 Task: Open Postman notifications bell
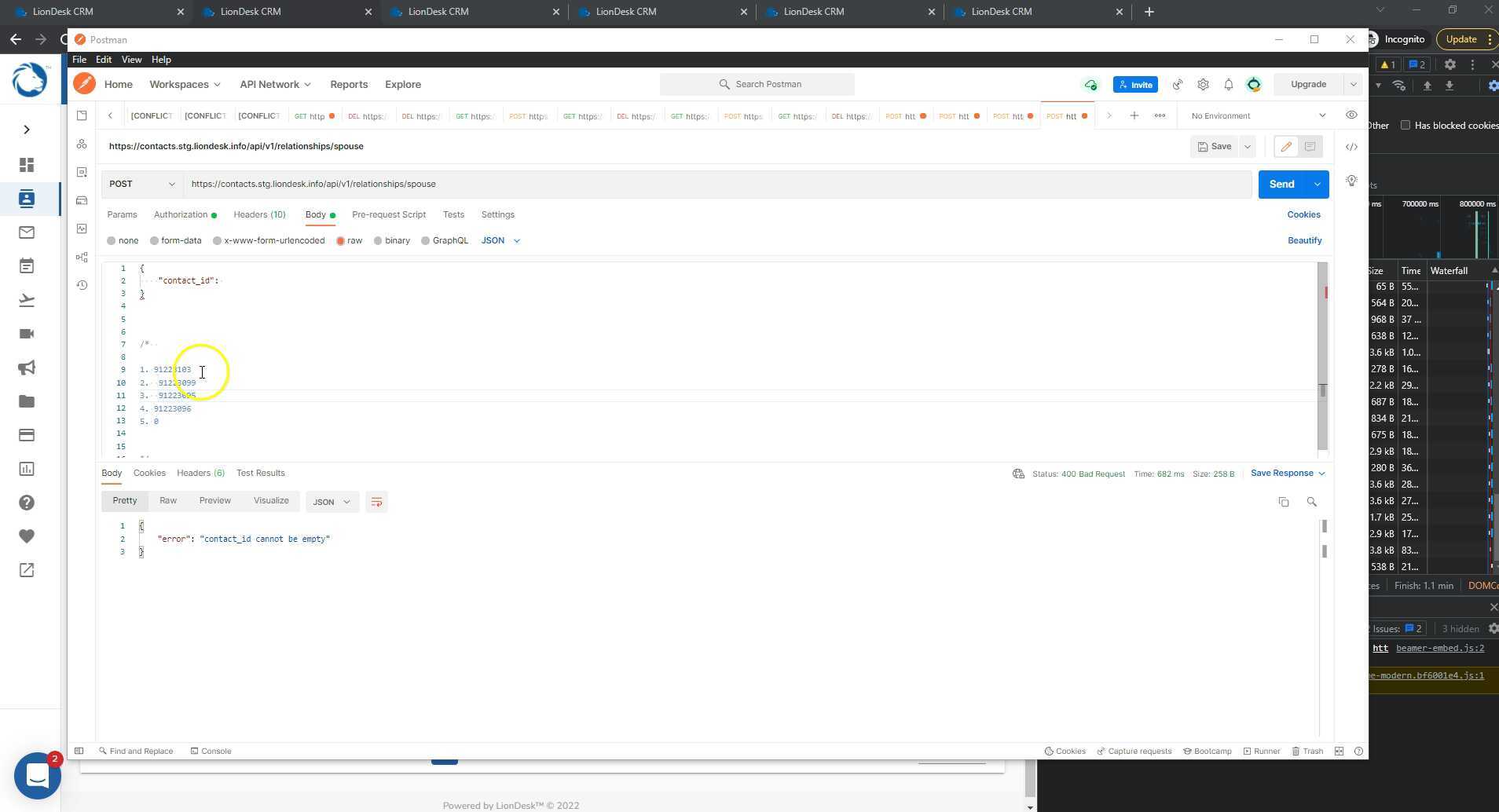(1227, 84)
